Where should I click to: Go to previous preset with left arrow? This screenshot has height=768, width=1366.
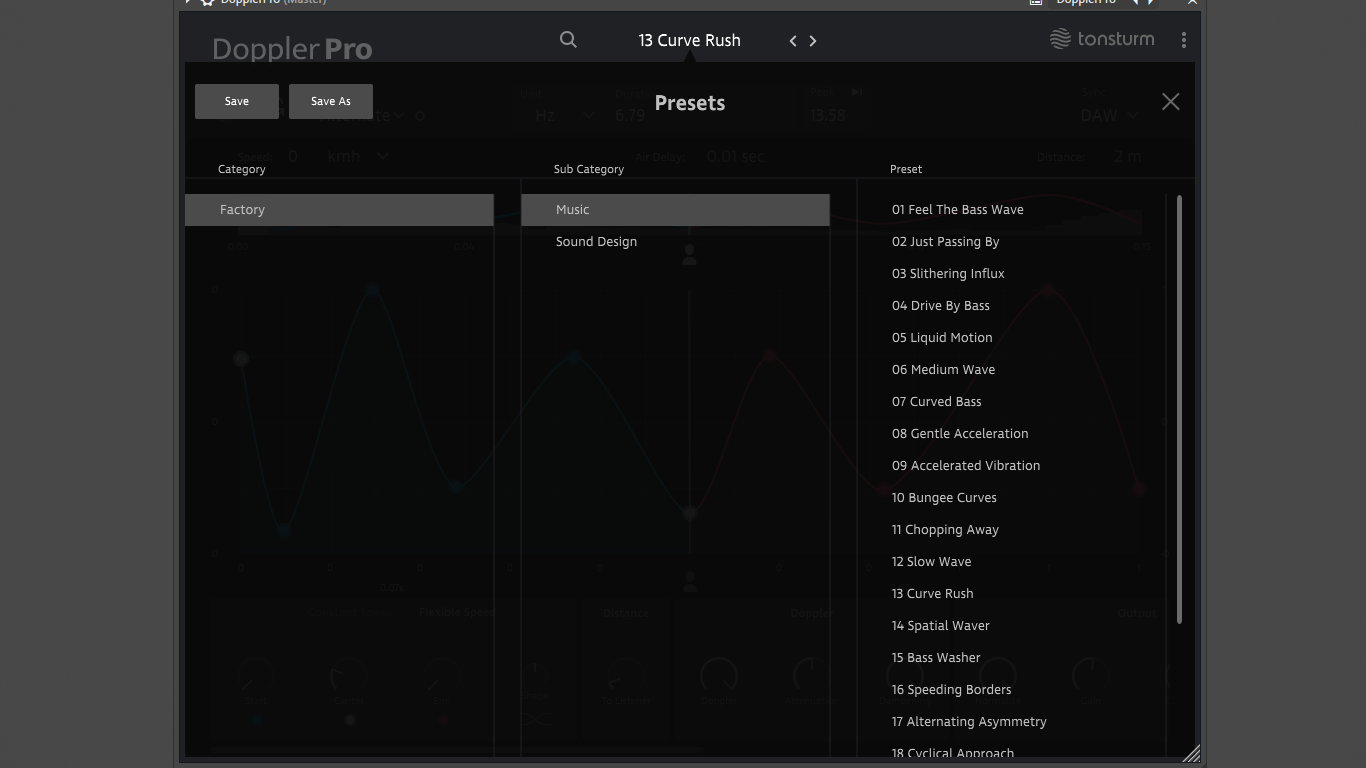[793, 41]
